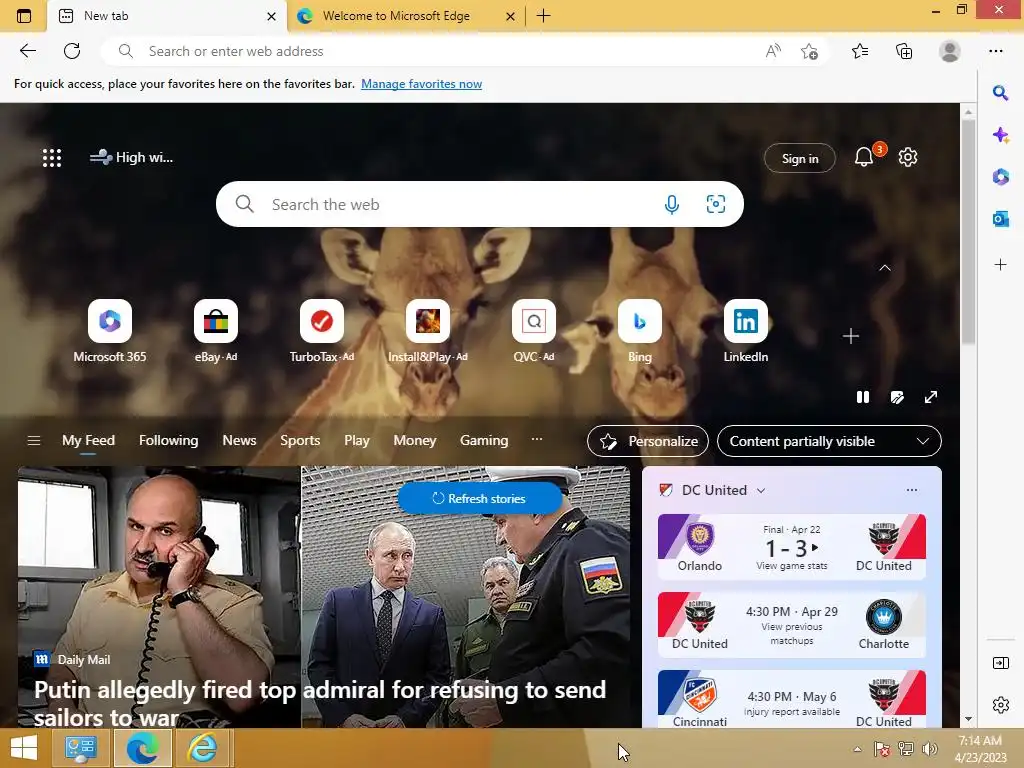Select the Money feed tab
Viewport: 1024px width, 768px height.
pyautogui.click(x=415, y=441)
